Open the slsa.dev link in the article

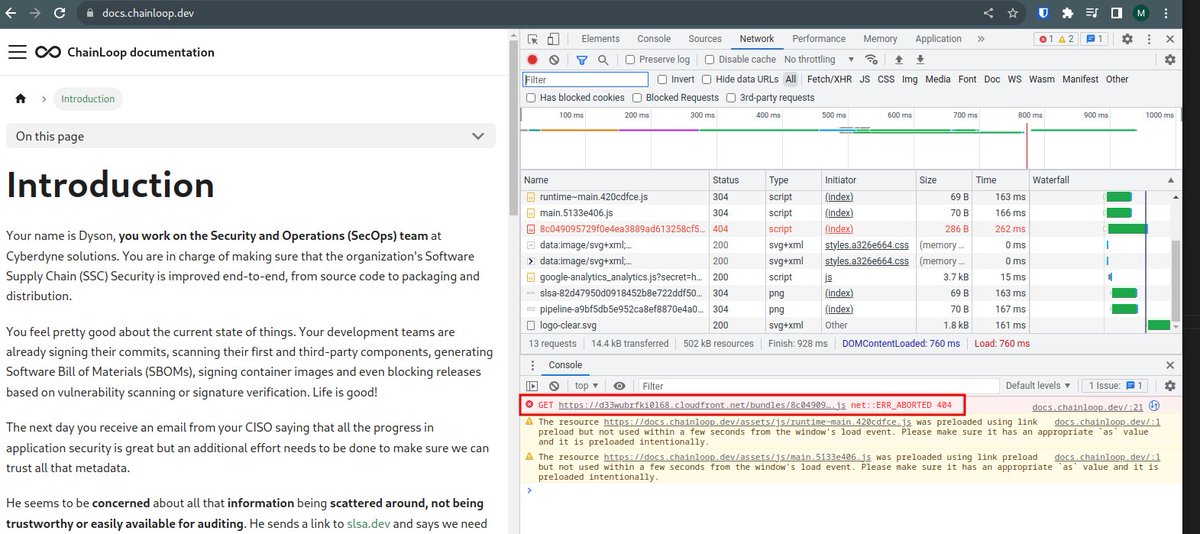click(x=367, y=523)
